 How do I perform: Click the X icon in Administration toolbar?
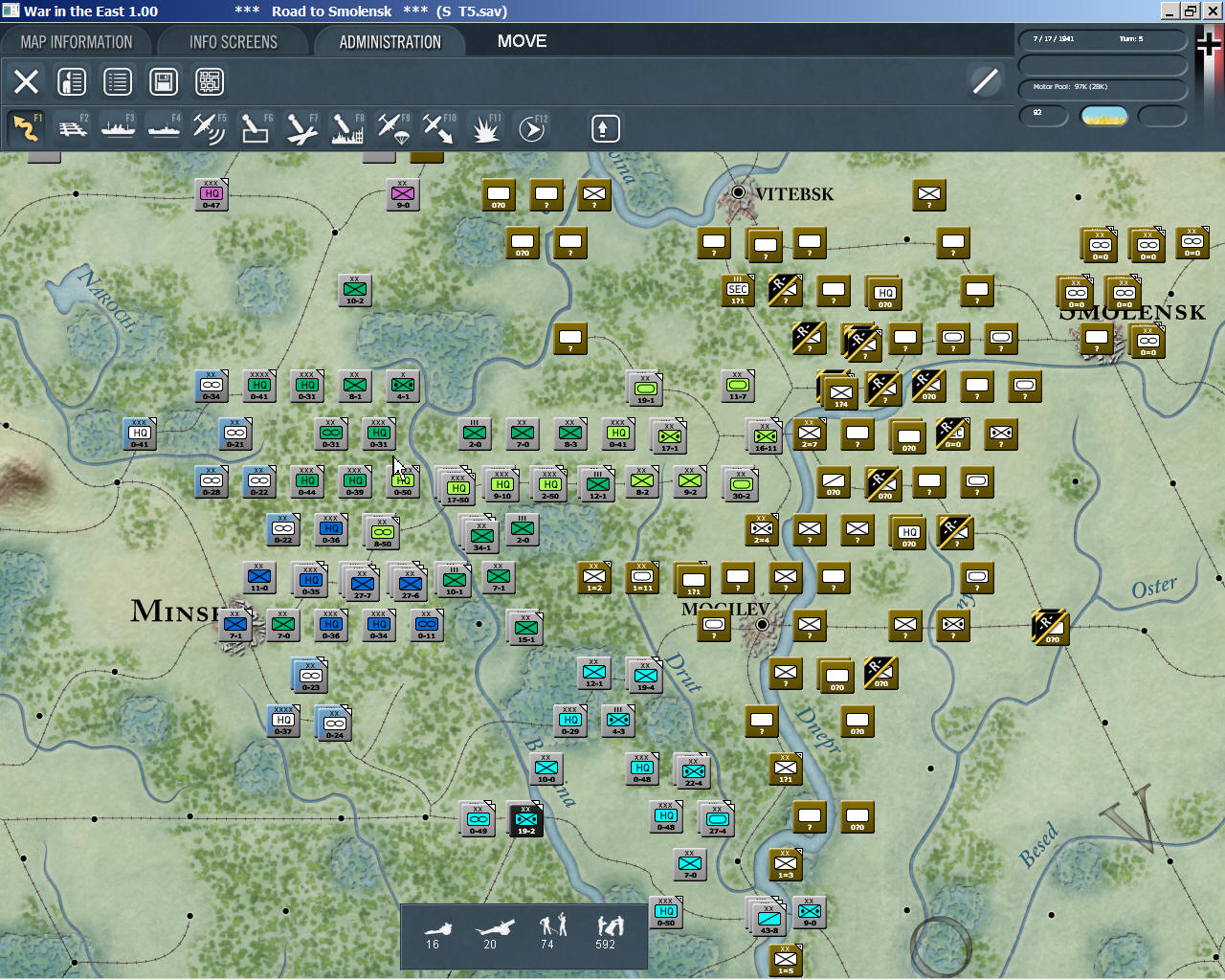coord(26,81)
